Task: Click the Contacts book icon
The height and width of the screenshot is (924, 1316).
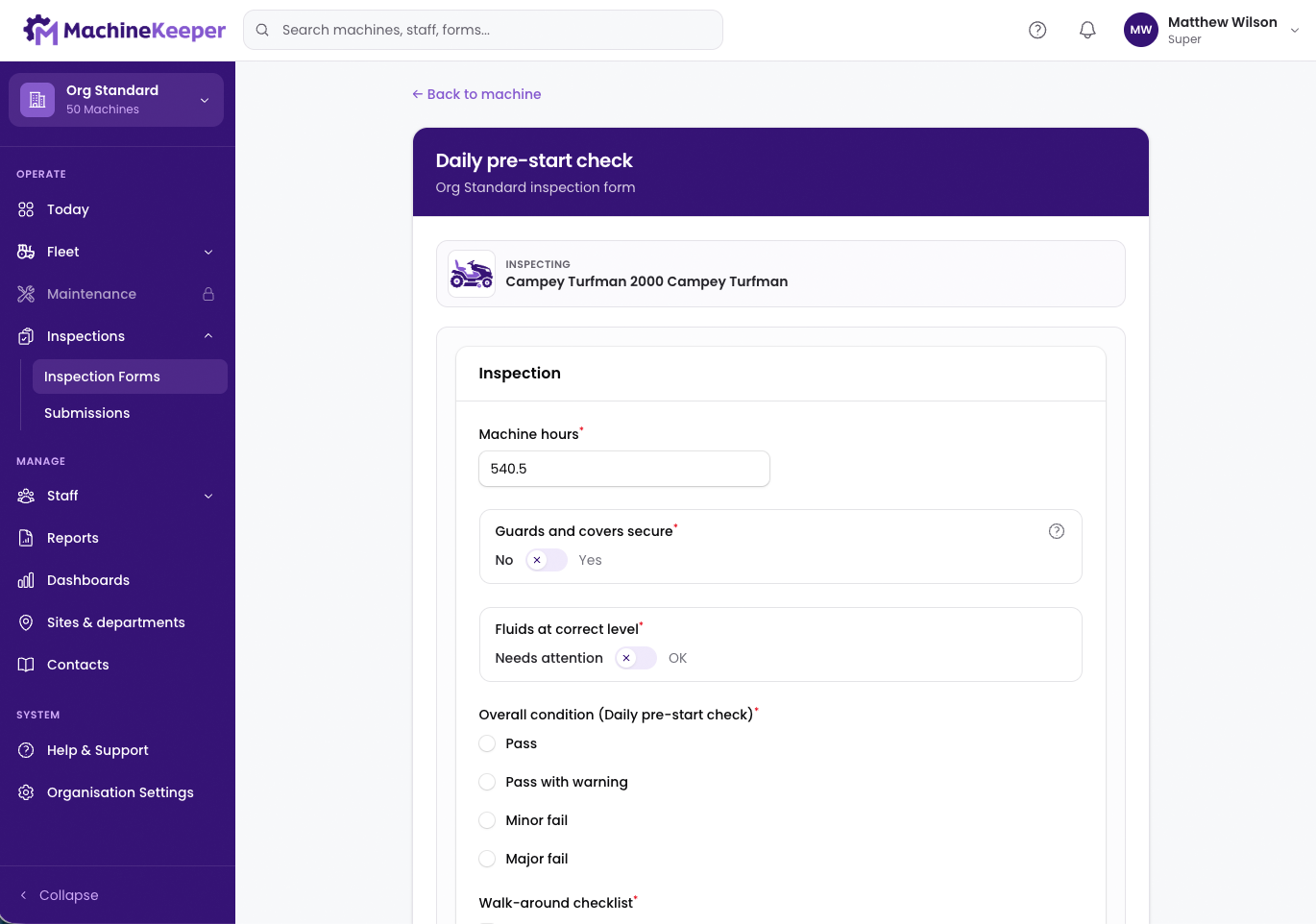Action: (x=26, y=665)
